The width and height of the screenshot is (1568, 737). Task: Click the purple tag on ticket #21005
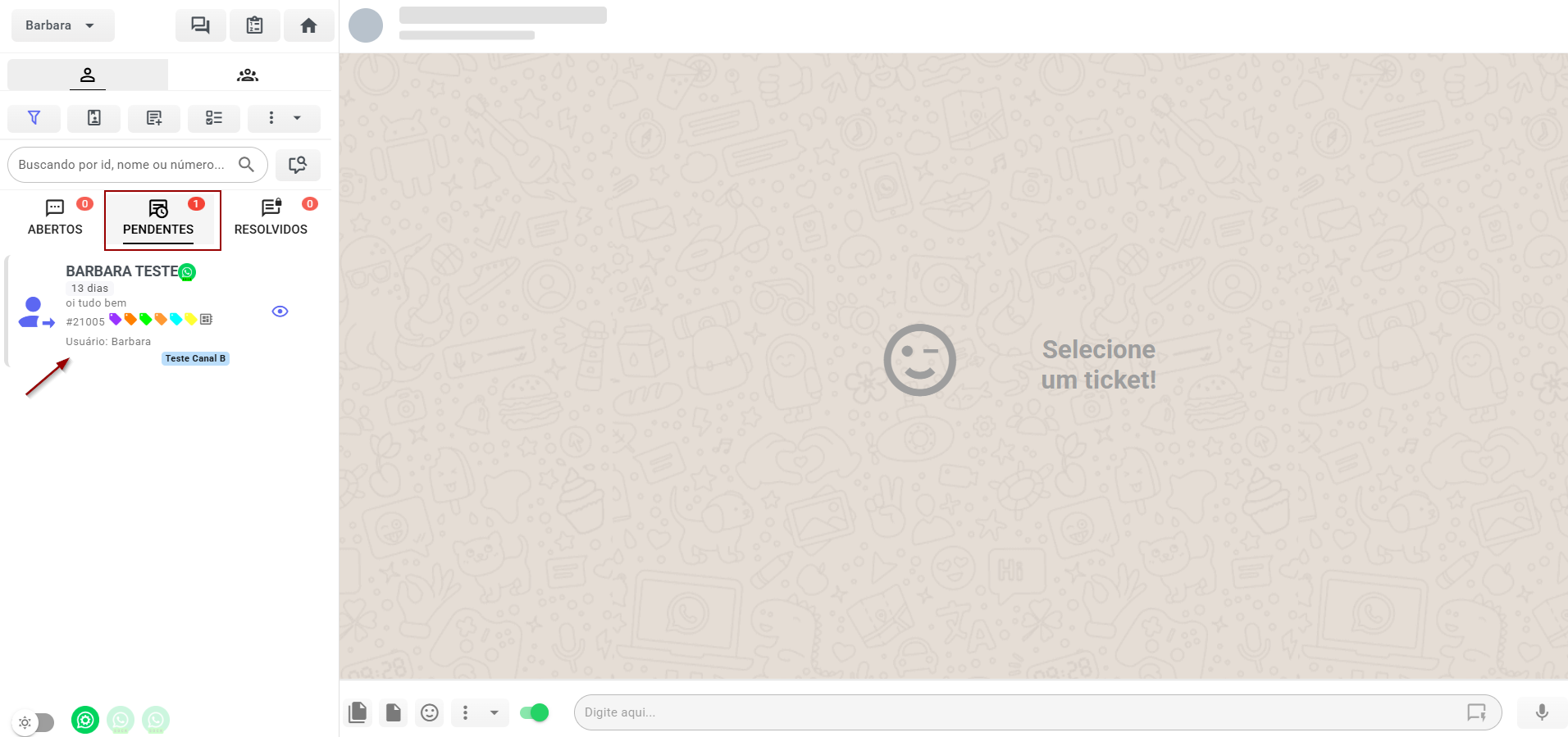[115, 319]
